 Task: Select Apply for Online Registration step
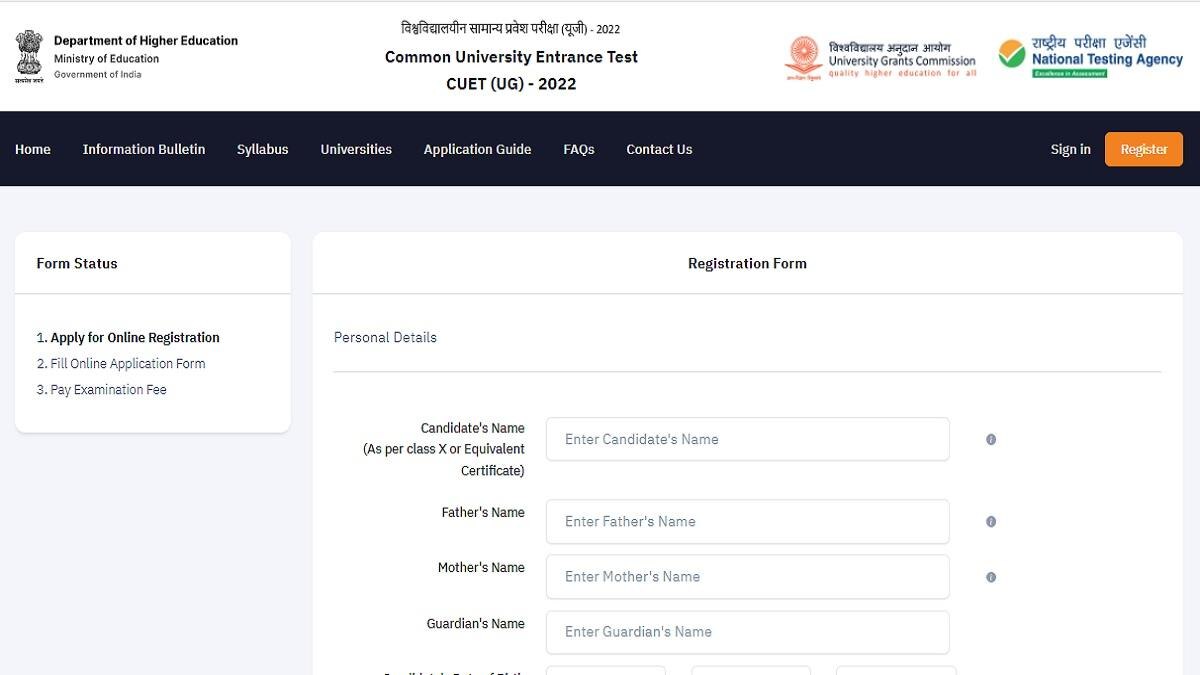point(127,337)
